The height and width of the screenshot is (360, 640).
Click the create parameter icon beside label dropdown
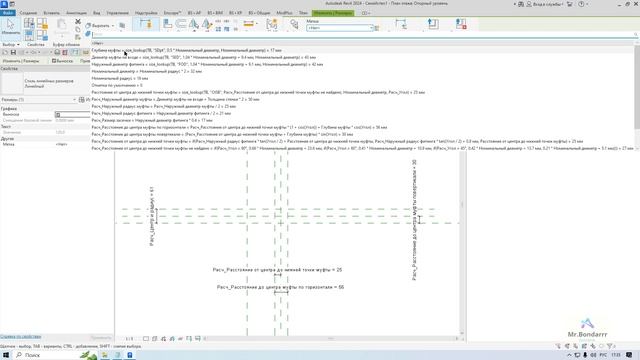(377, 28)
